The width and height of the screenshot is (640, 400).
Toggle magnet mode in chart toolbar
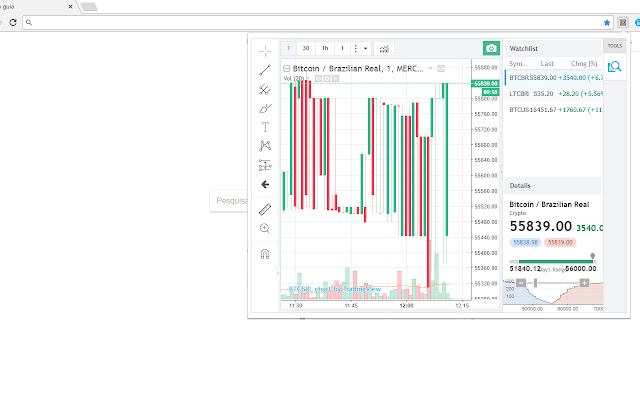click(265, 254)
